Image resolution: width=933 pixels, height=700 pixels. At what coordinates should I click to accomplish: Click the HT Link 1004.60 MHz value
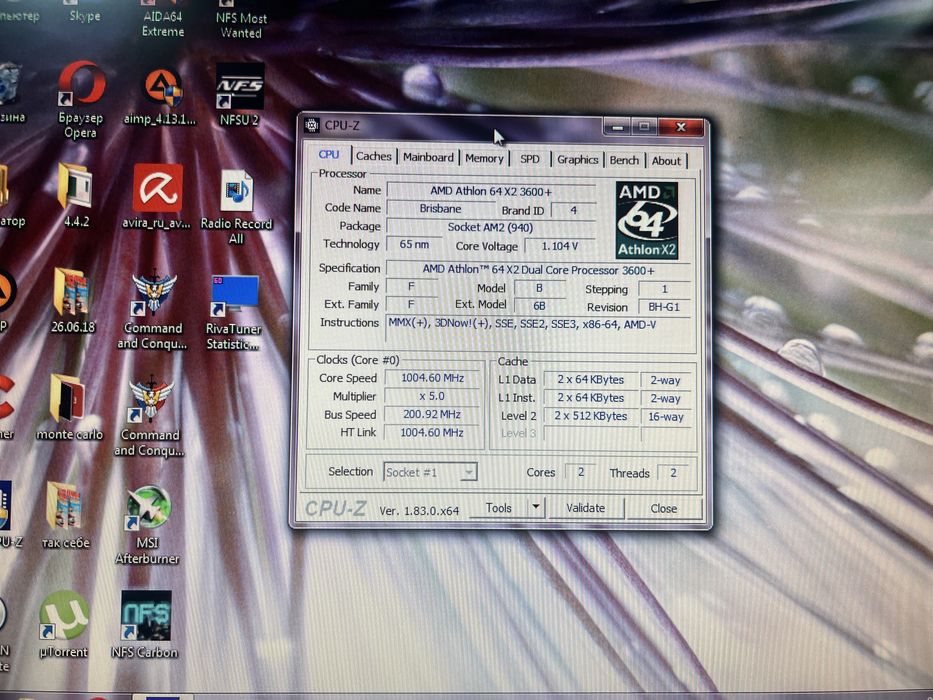tap(431, 432)
